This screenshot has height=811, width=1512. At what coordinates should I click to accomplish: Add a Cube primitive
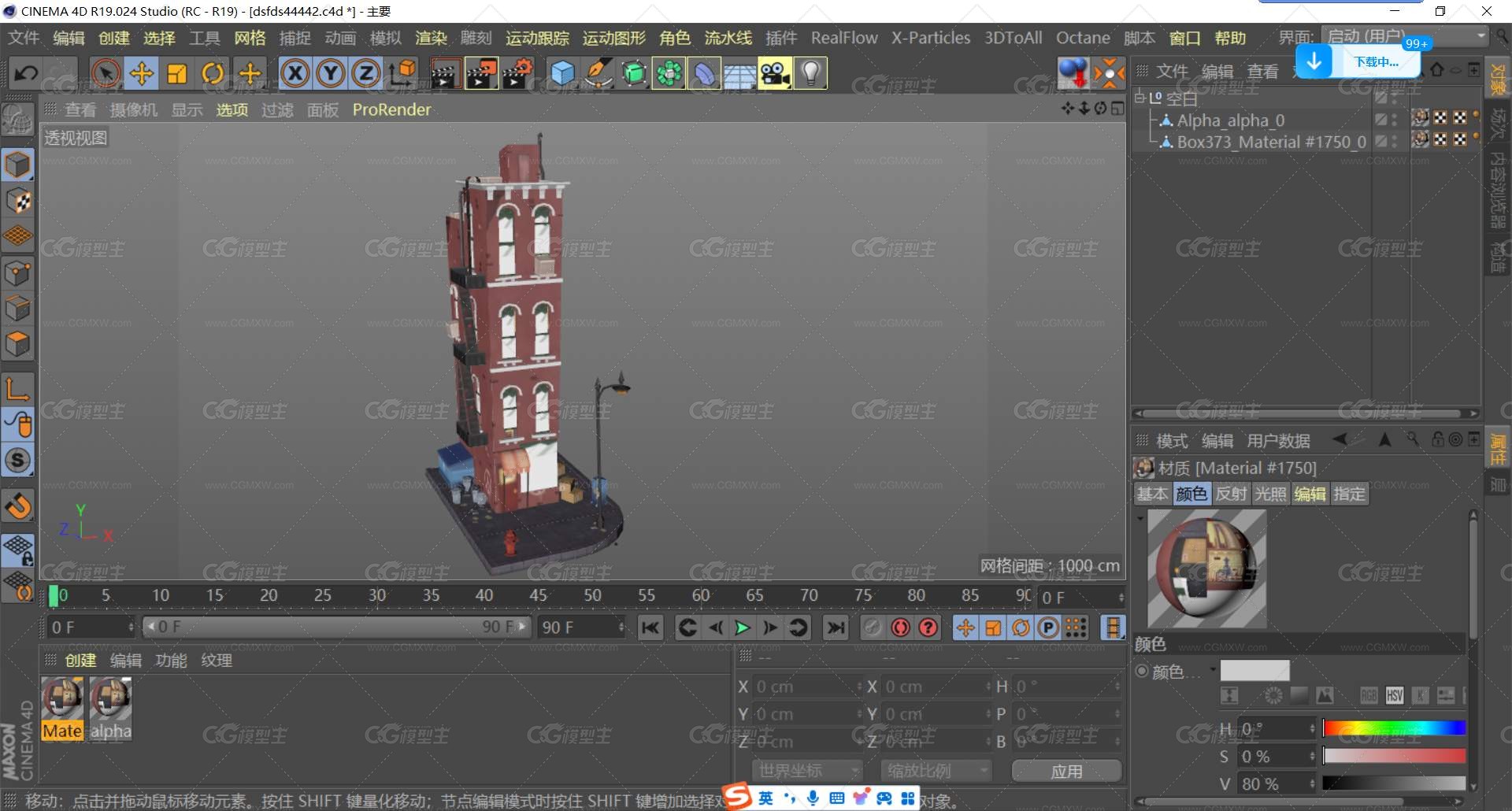click(562, 73)
